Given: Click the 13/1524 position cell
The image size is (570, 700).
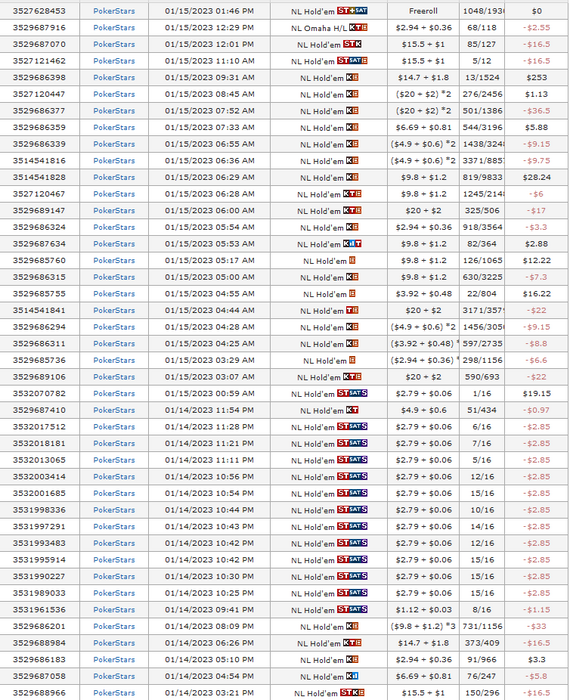Looking at the screenshot, I should [x=482, y=77].
